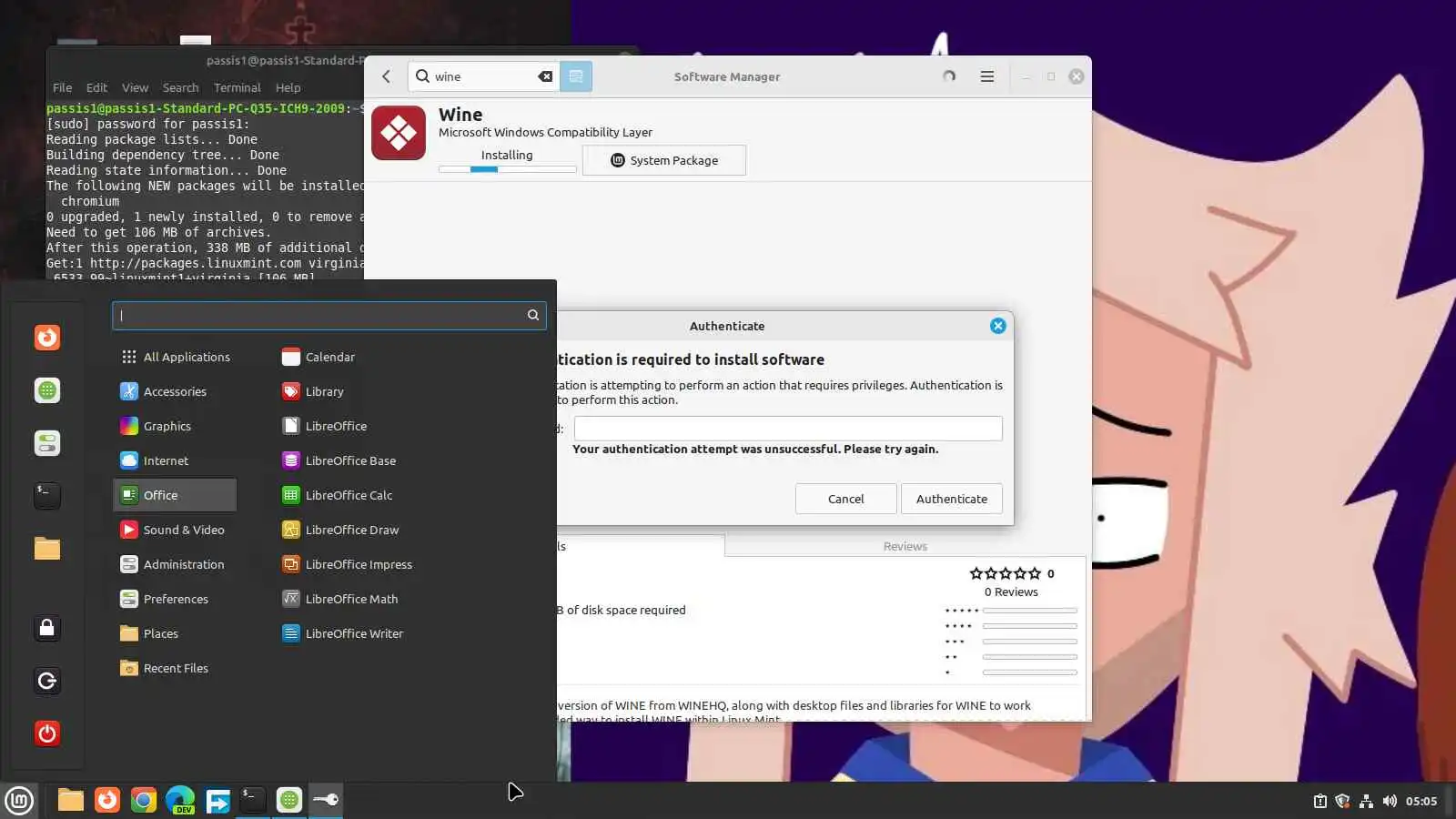Open Terminal from the menu favorites sidebar
1456x819 pixels.
pyautogui.click(x=47, y=496)
